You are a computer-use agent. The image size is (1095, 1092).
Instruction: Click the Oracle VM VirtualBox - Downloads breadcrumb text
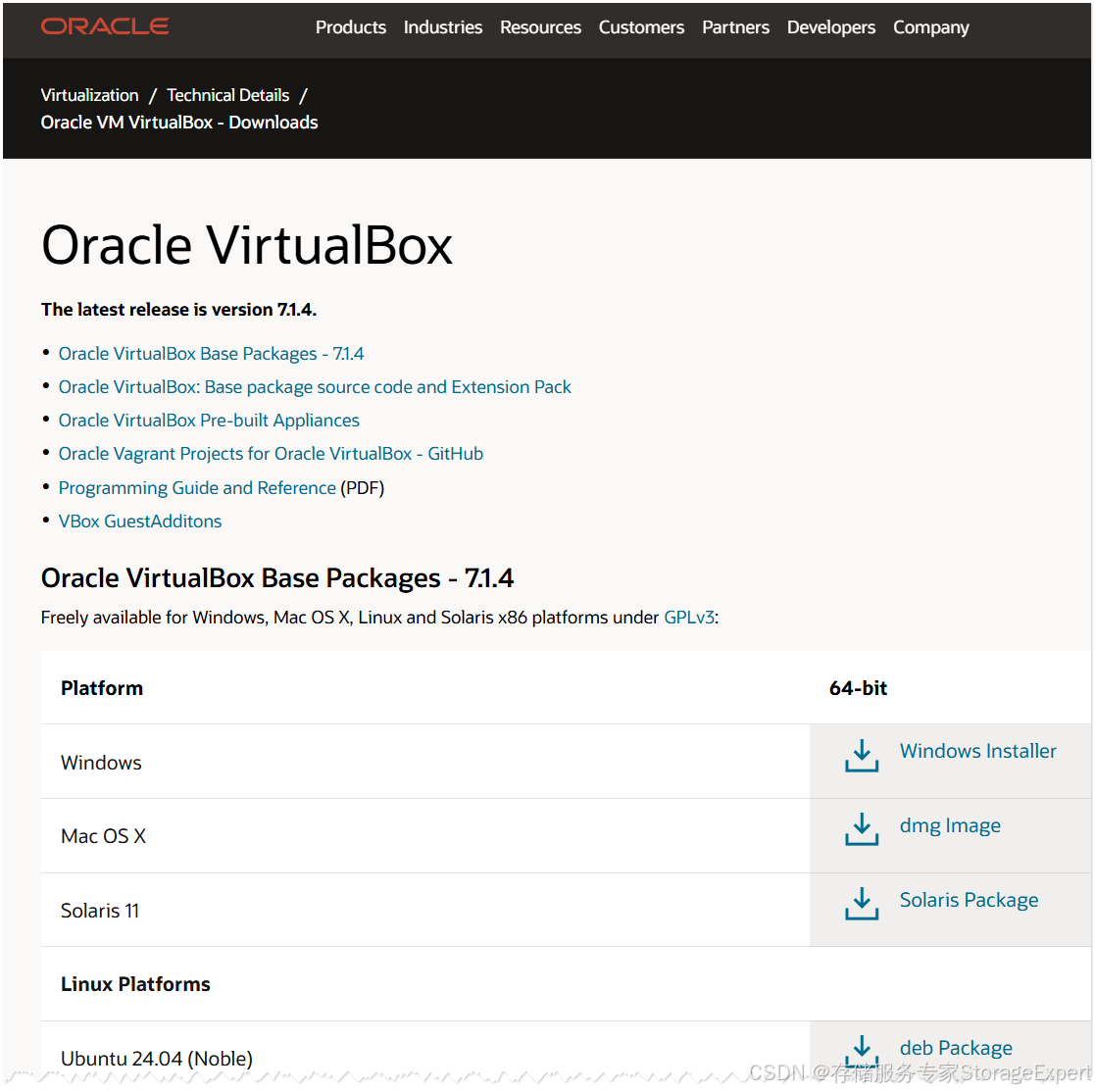click(x=178, y=123)
